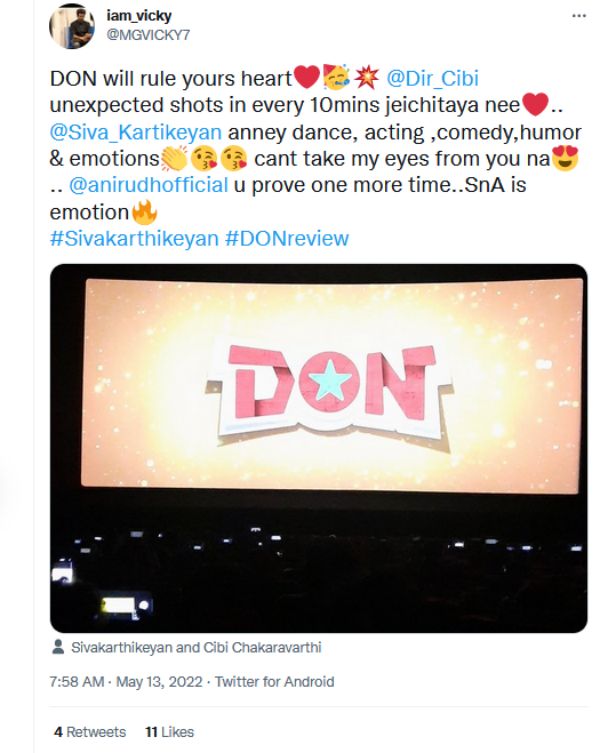Open the iam_vicky display name link
This screenshot has height=753, width=600.
click(137, 15)
